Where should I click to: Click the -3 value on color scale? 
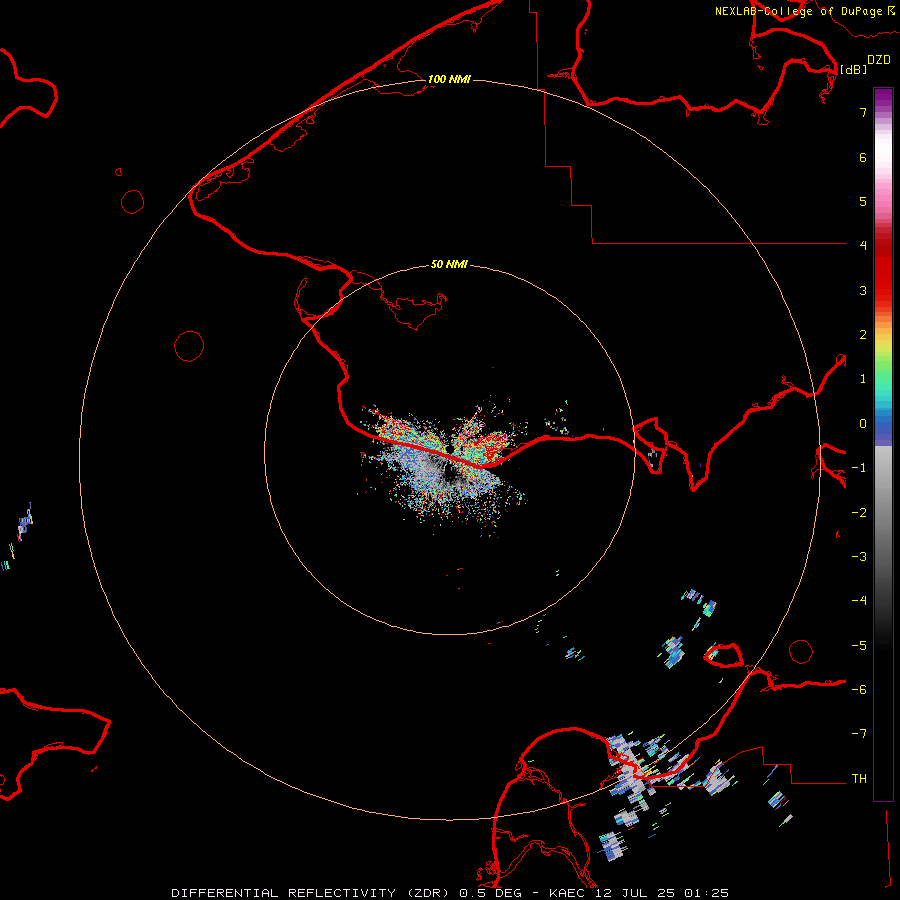click(x=859, y=557)
